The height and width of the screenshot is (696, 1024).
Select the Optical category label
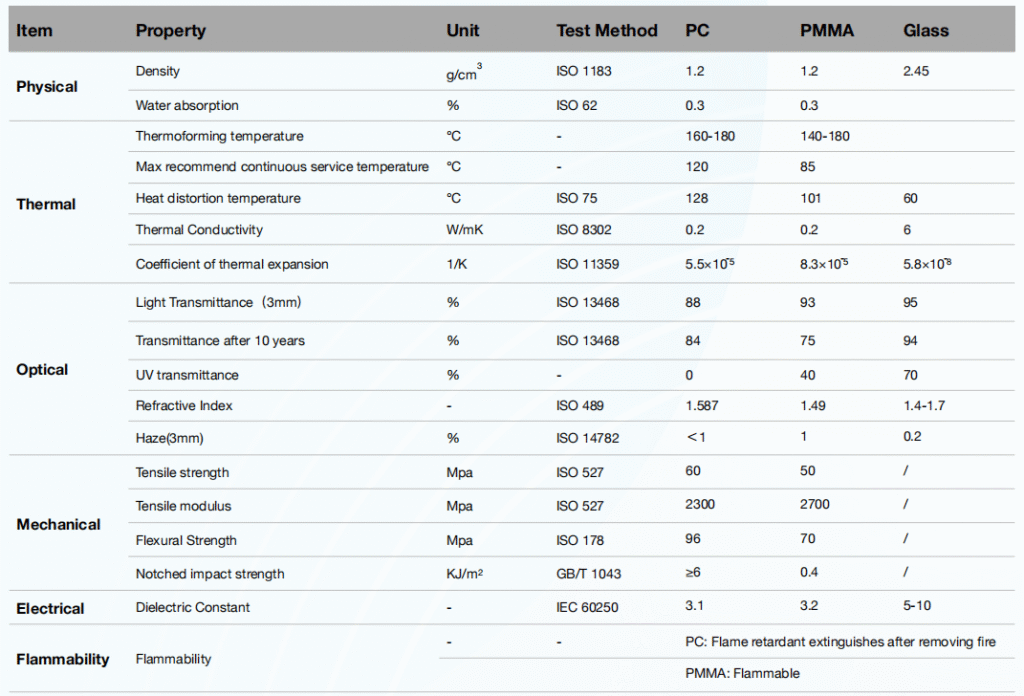(x=42, y=370)
